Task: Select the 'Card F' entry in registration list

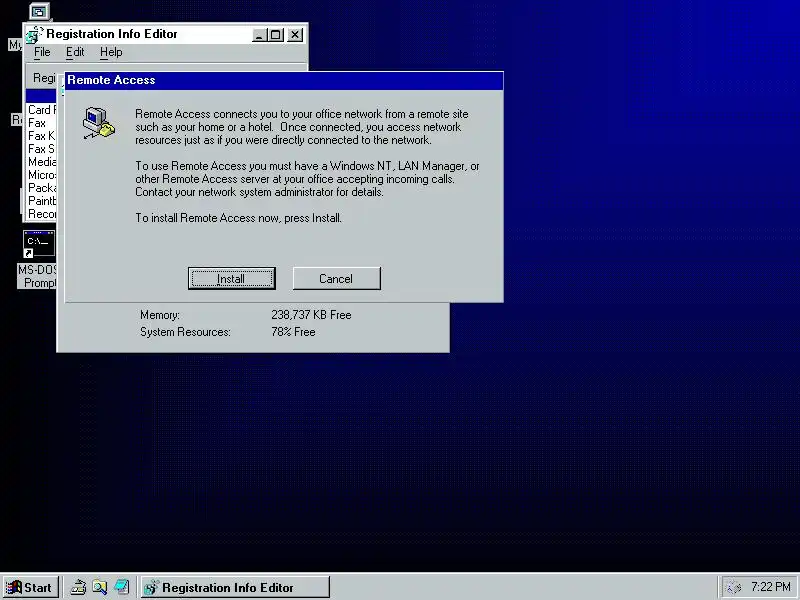Action: (41, 110)
